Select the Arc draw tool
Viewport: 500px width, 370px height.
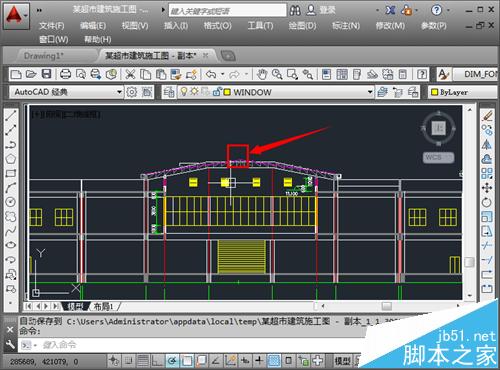click(x=11, y=187)
